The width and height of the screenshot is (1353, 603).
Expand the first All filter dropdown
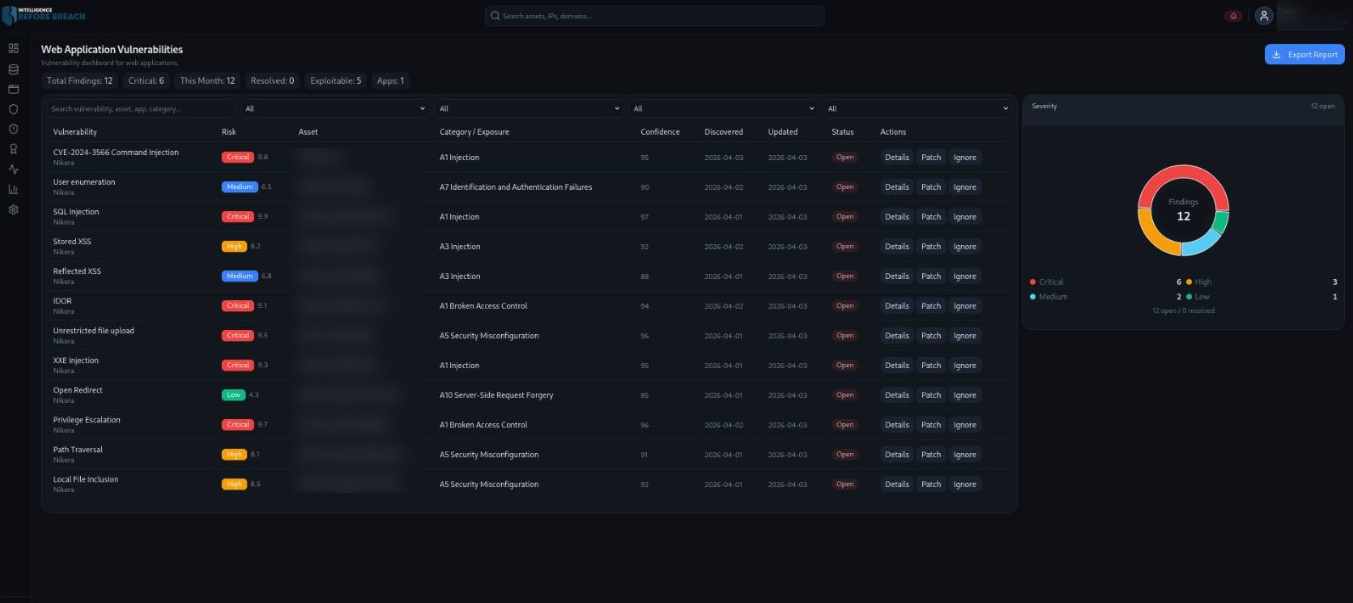(335, 108)
